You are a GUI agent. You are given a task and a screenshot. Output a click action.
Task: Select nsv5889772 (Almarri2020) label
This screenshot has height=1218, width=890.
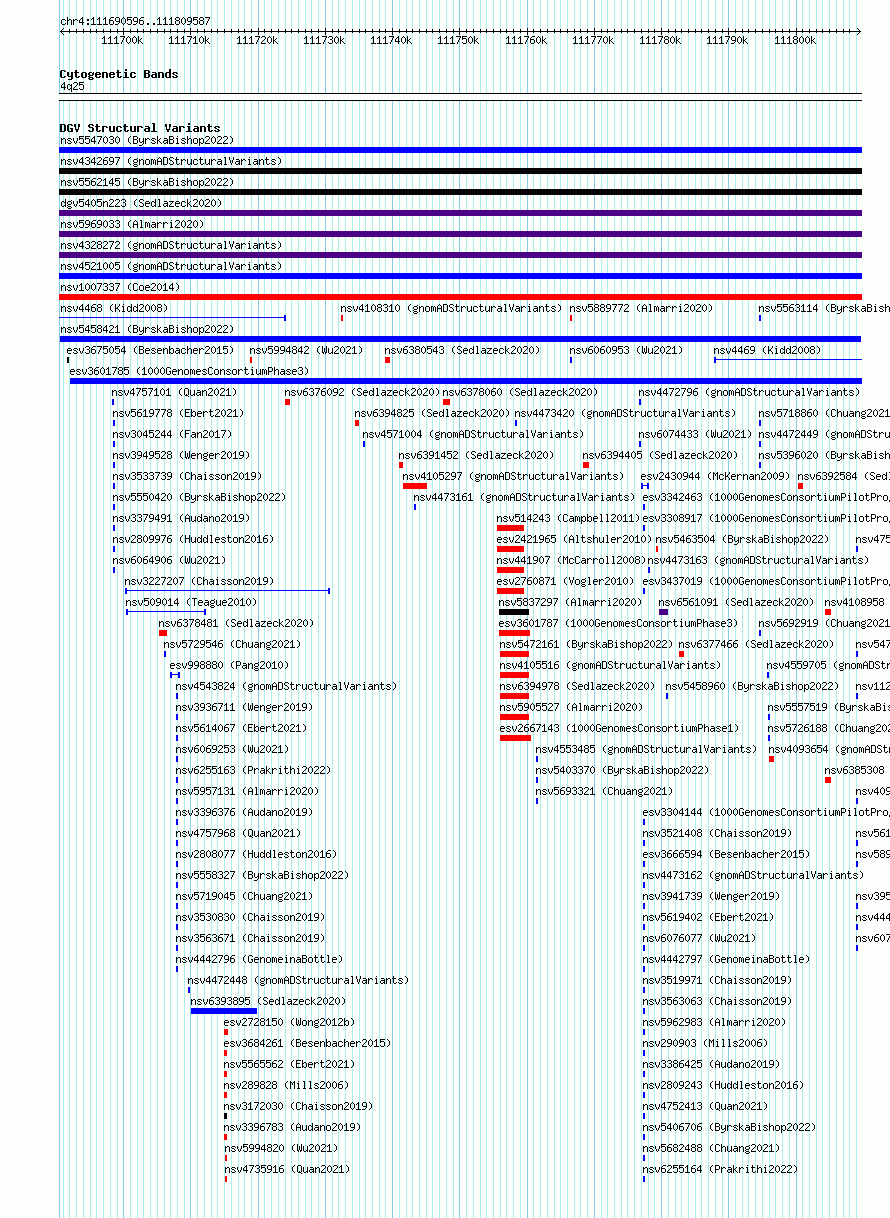click(x=641, y=308)
